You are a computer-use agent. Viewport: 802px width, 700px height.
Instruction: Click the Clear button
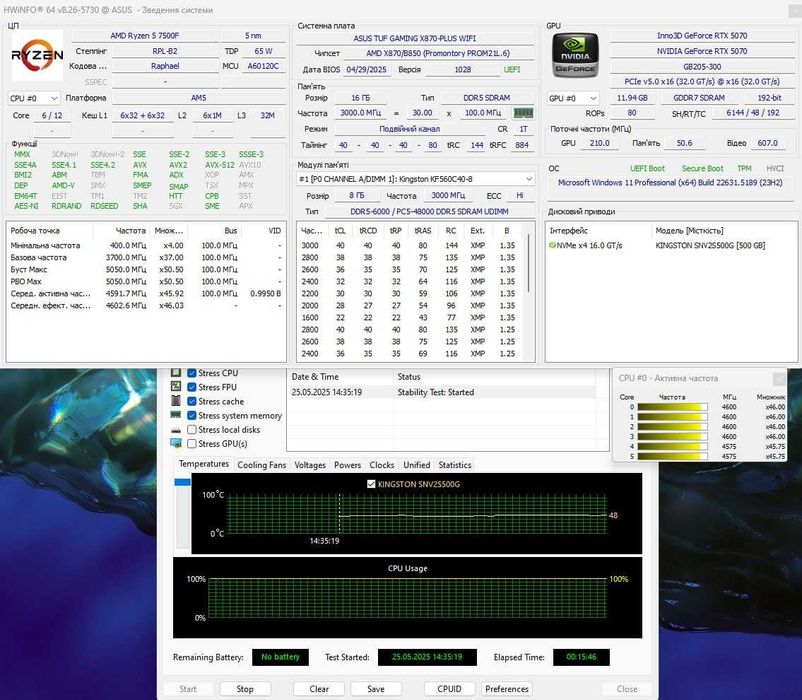(x=319, y=689)
